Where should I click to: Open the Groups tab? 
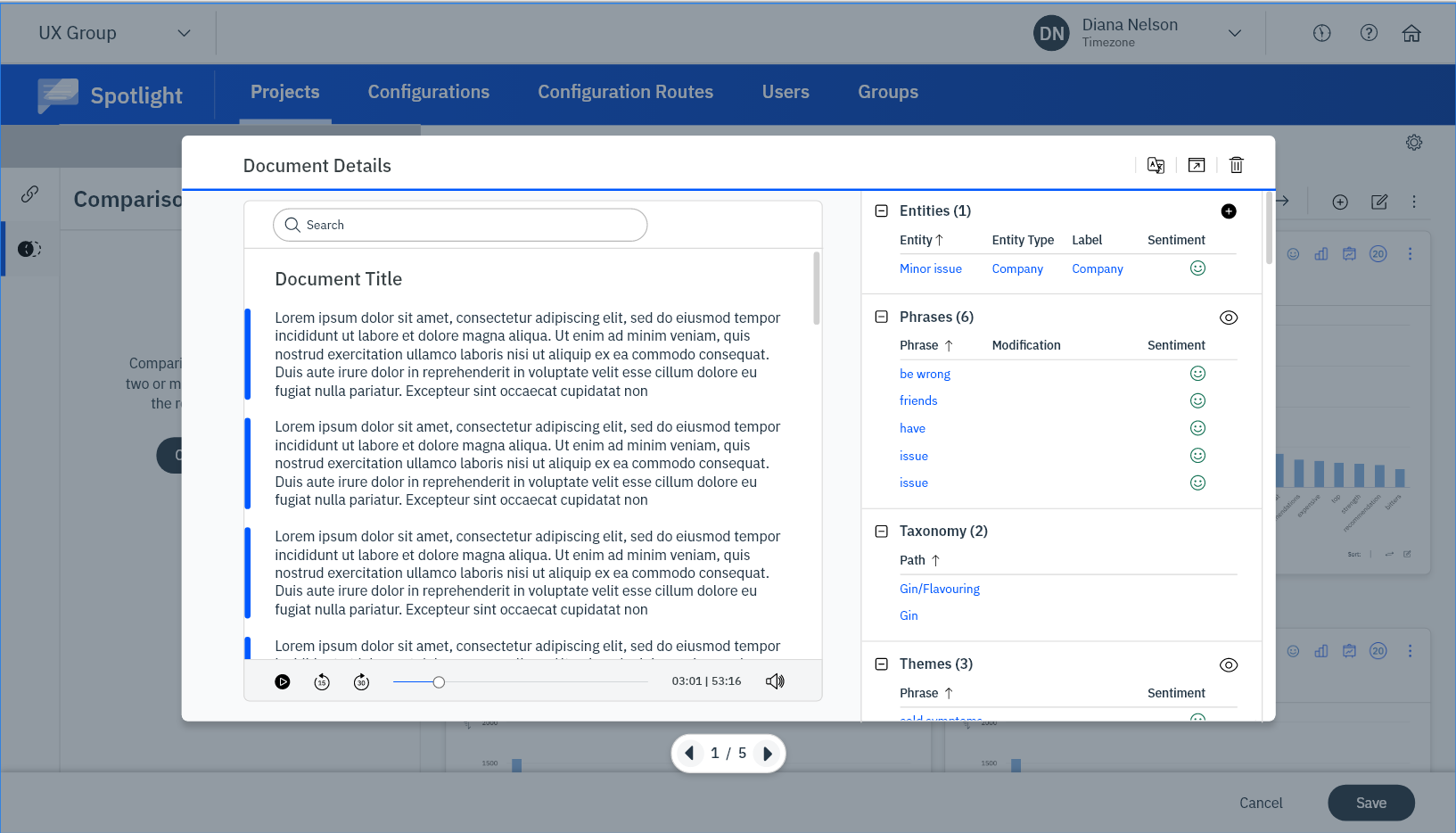pos(888,92)
